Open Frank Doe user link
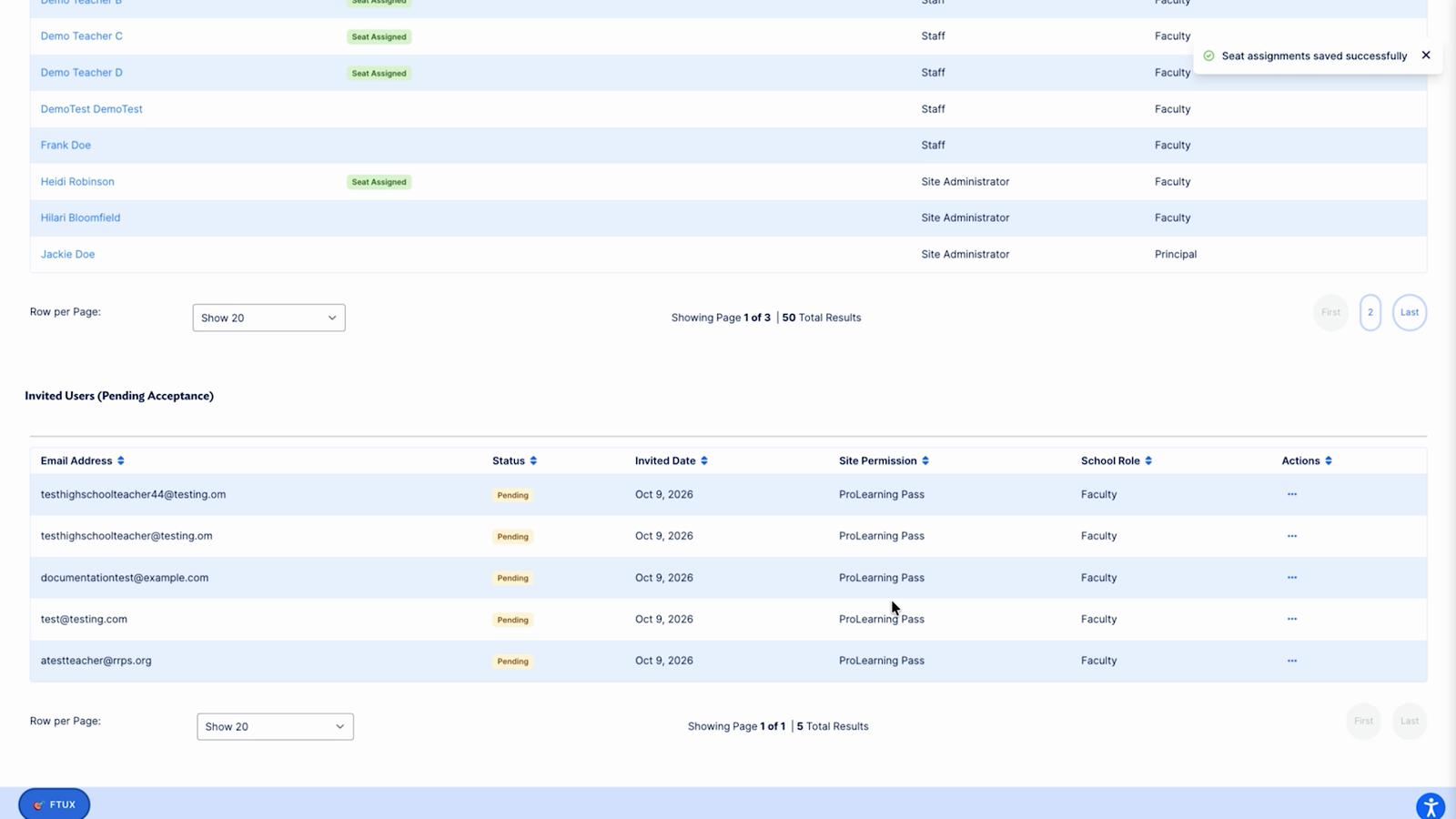Viewport: 1456px width, 819px height. click(x=66, y=146)
